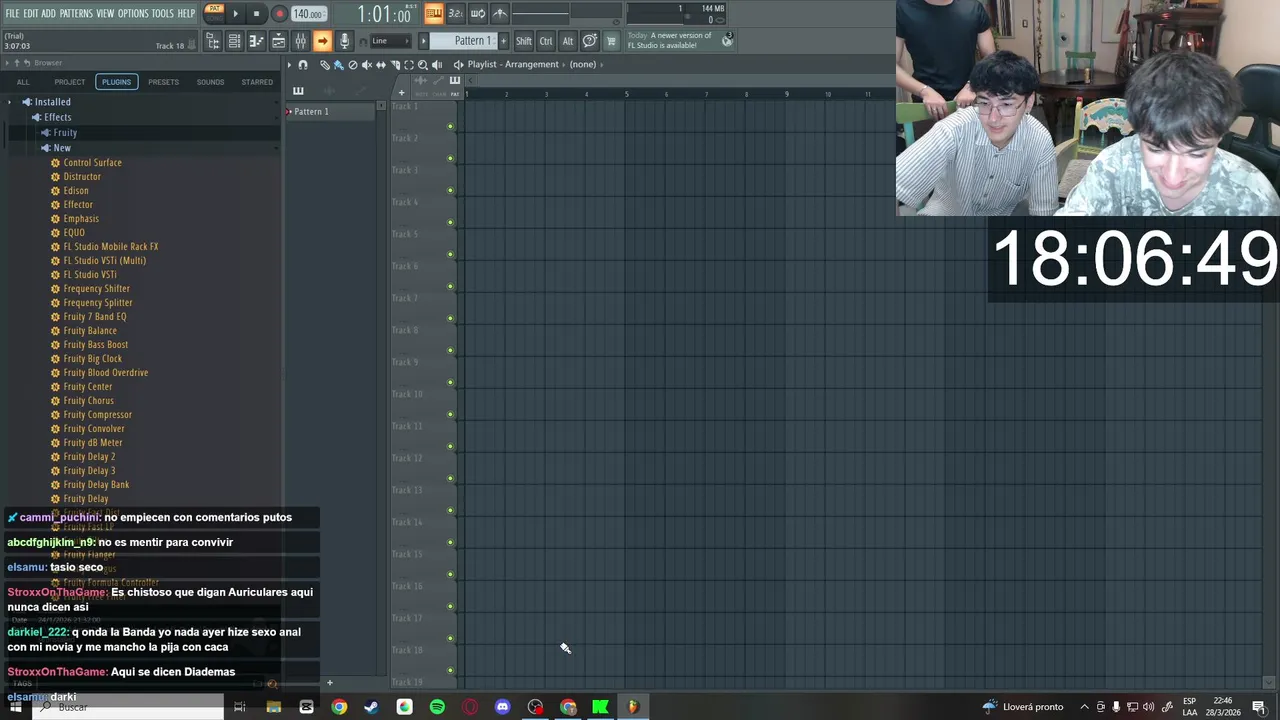This screenshot has width=1280, height=720.
Task: Open the Playlist options arrow menu
Action: [289, 65]
